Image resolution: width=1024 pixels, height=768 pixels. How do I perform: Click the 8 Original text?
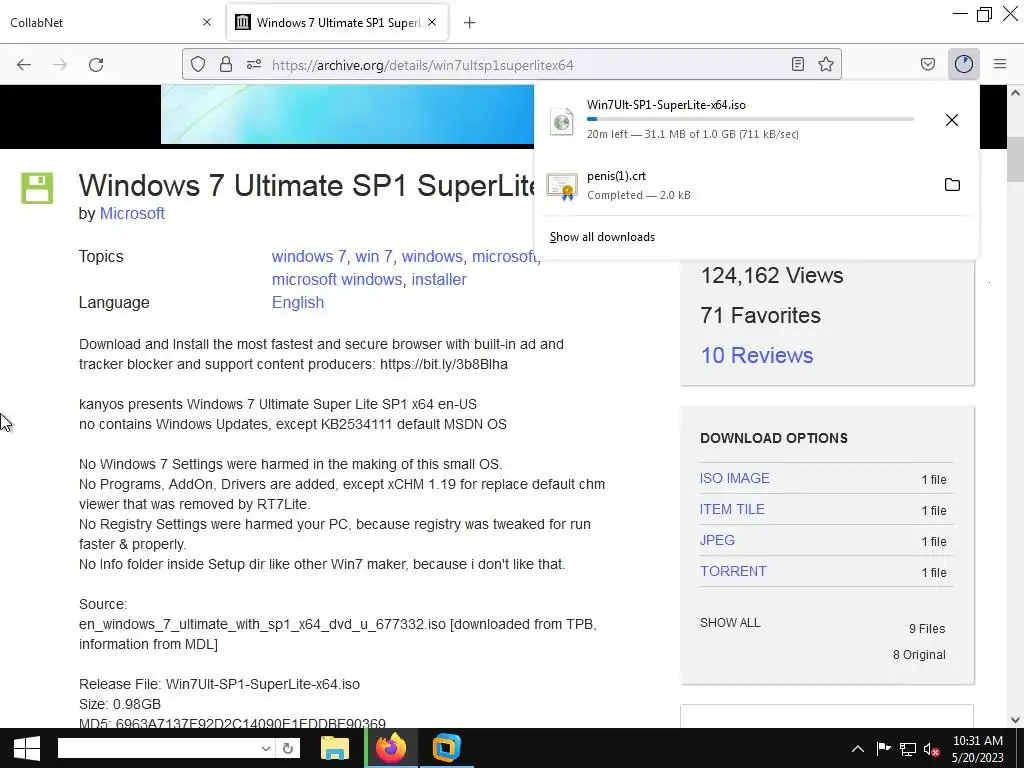pyautogui.click(x=919, y=655)
